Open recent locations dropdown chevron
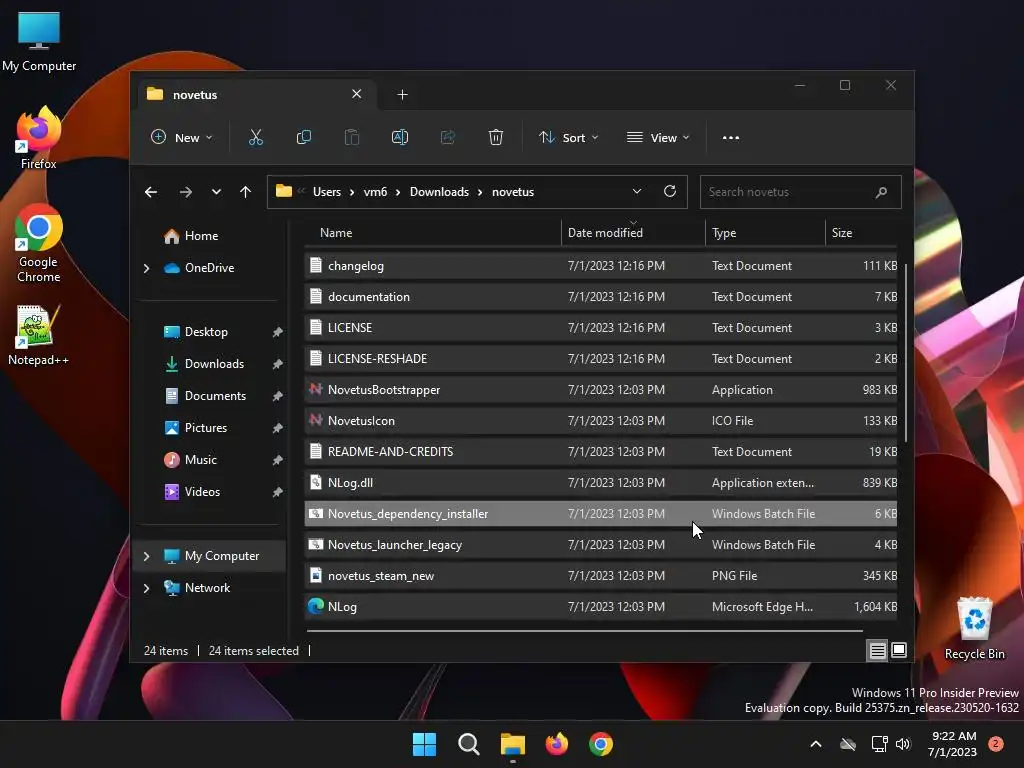Screen dimensions: 1024x768 click(x=216, y=192)
